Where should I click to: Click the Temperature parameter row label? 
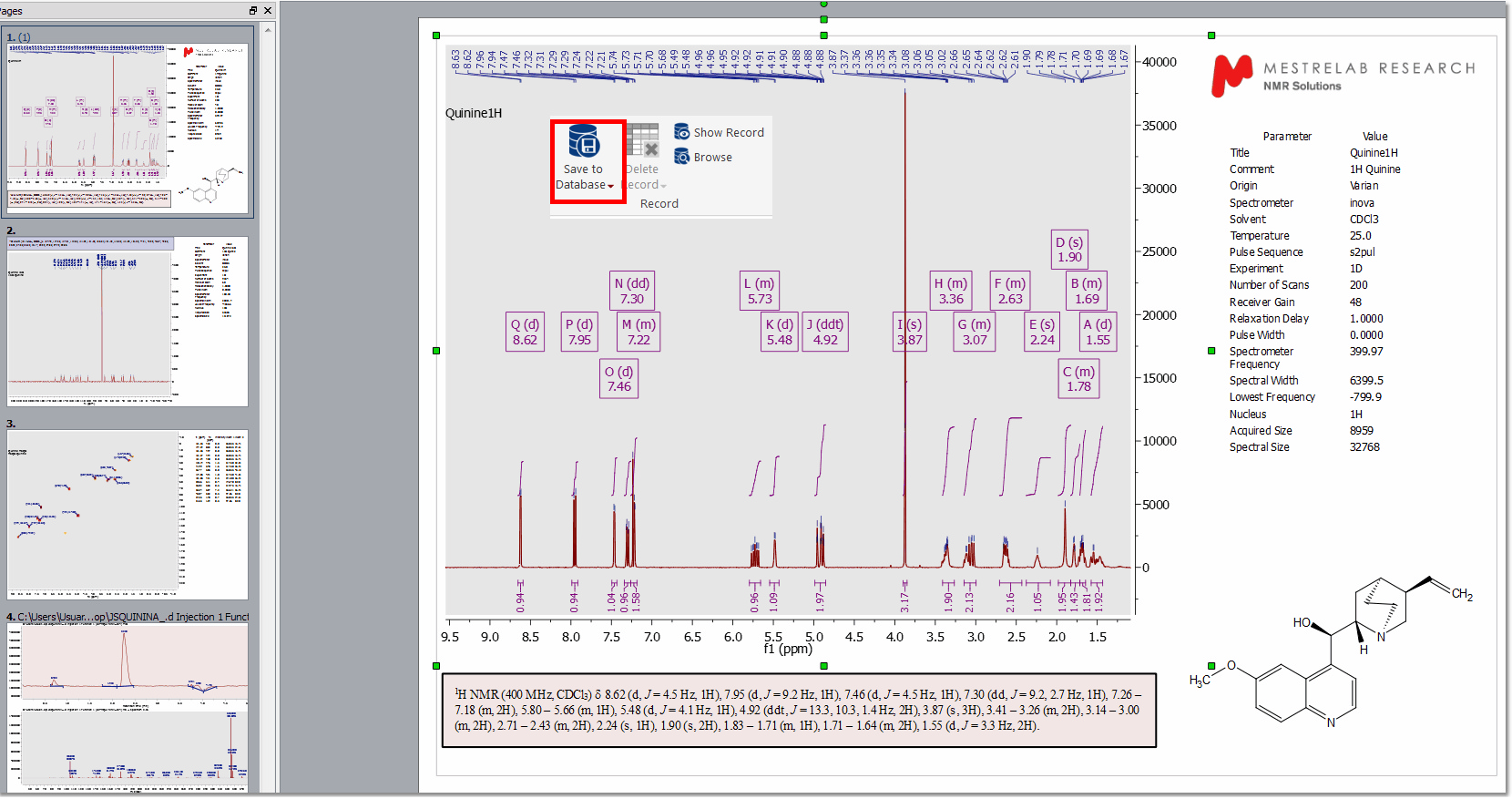point(1260,235)
